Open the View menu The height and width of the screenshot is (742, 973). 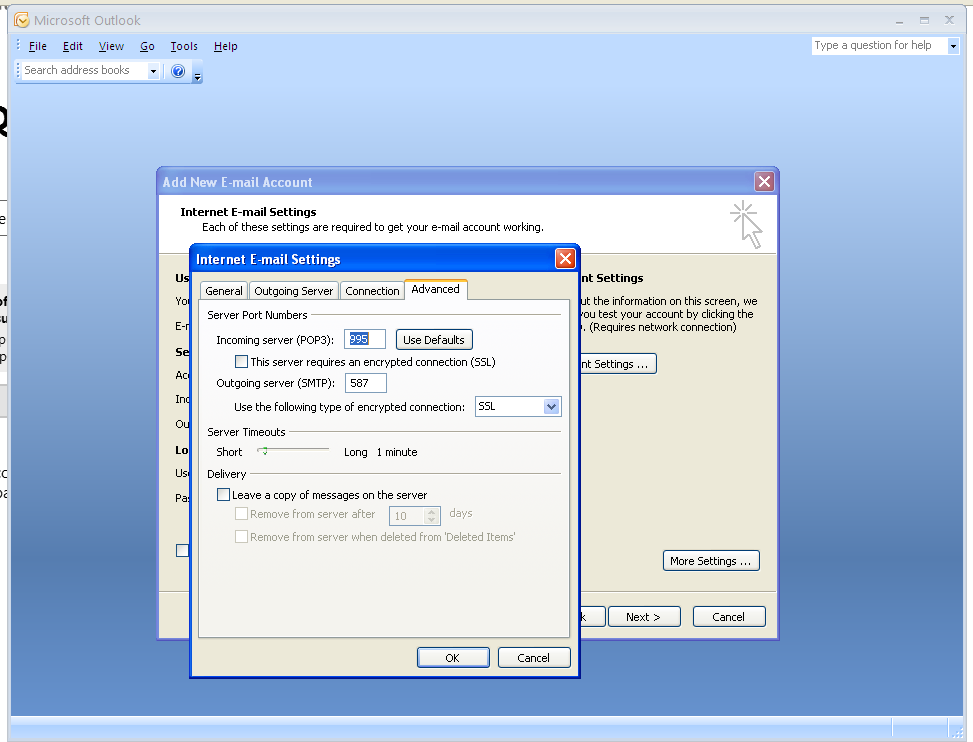coord(111,46)
